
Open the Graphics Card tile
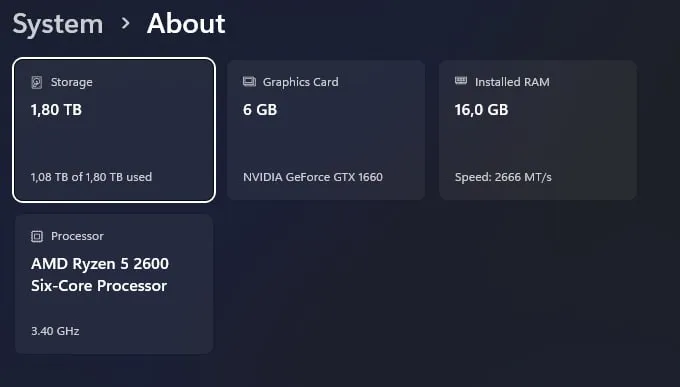tap(326, 130)
